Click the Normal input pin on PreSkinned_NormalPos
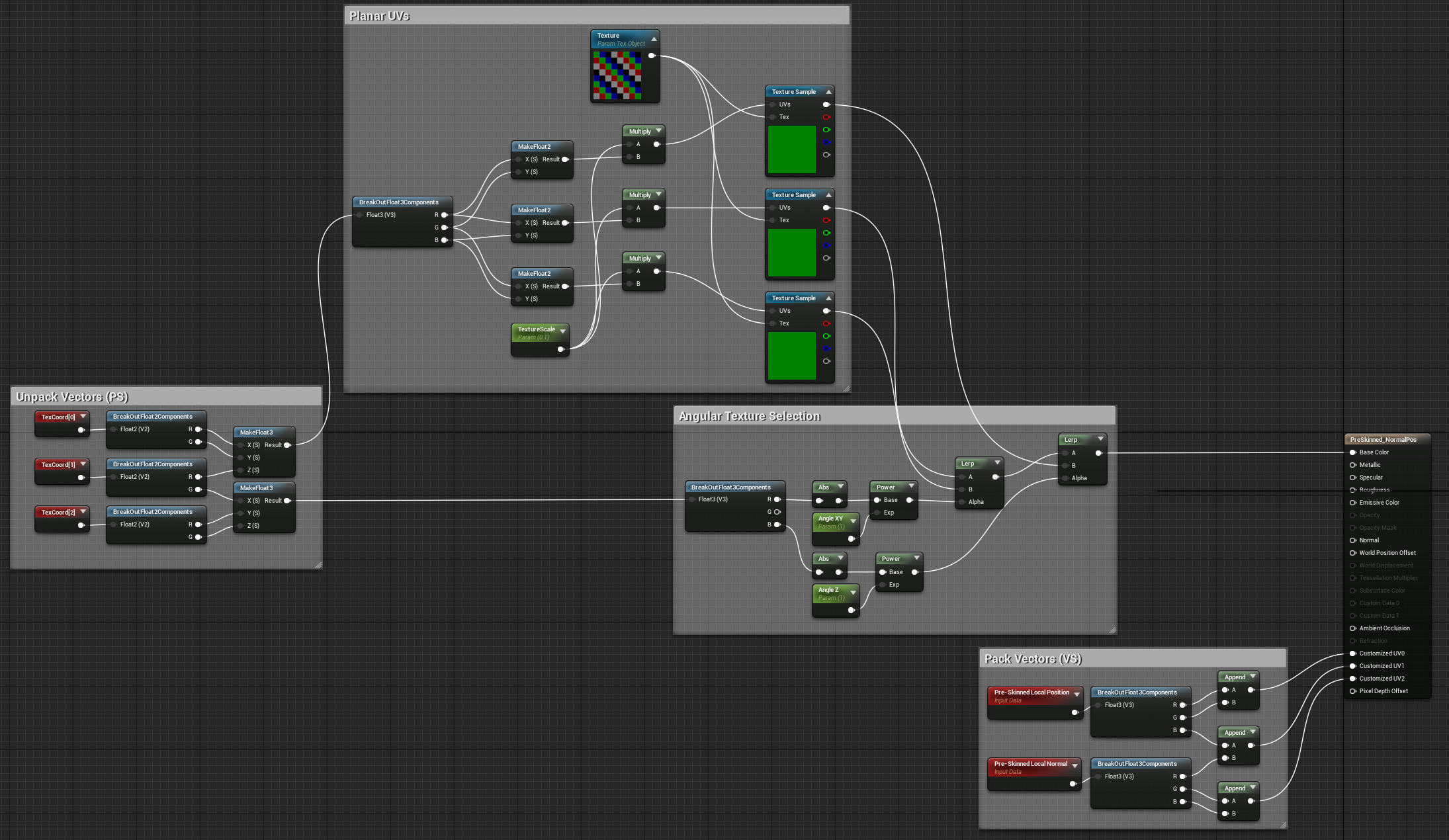 pyautogui.click(x=1353, y=540)
